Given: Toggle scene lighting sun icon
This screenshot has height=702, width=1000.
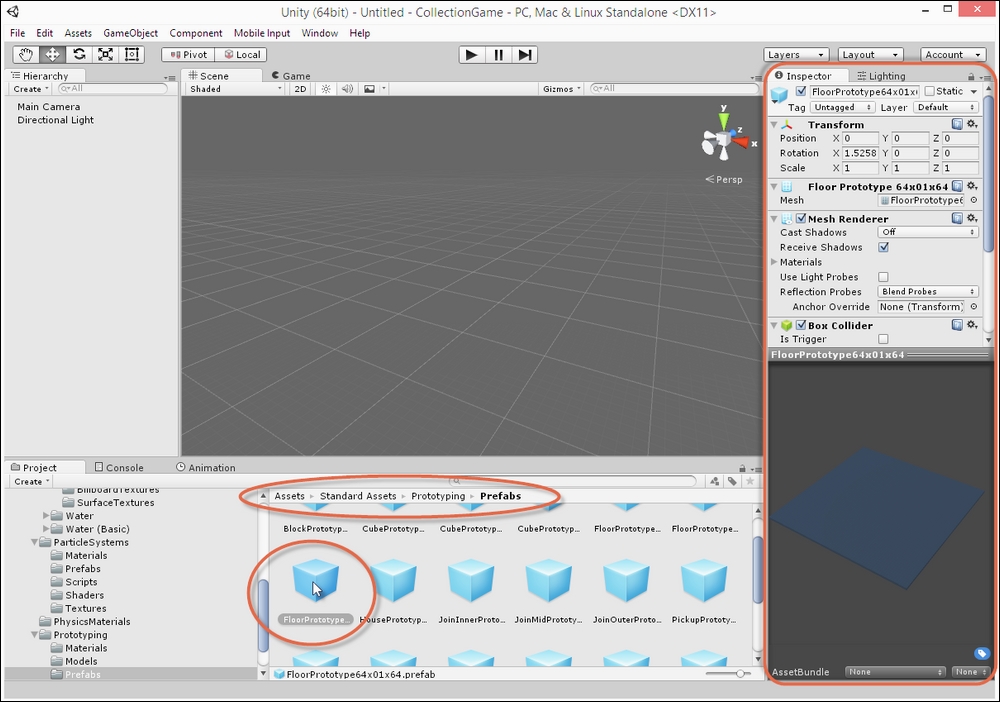Looking at the screenshot, I should pos(325,89).
